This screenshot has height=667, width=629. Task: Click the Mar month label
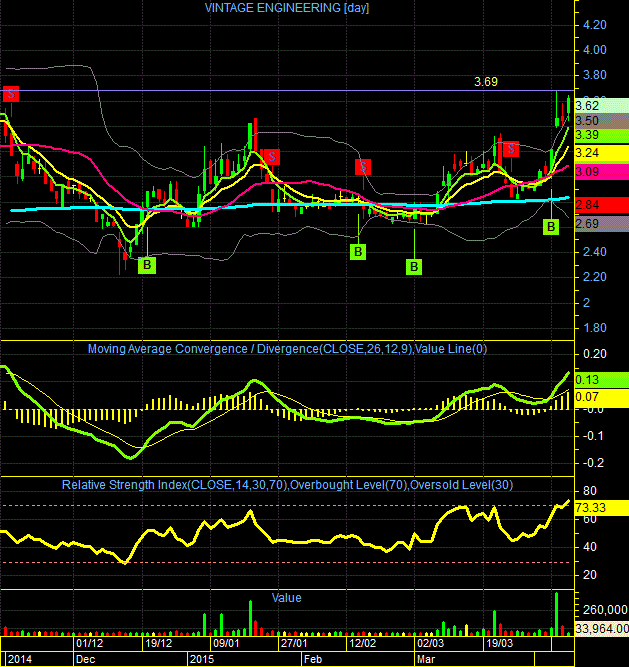tap(426, 659)
